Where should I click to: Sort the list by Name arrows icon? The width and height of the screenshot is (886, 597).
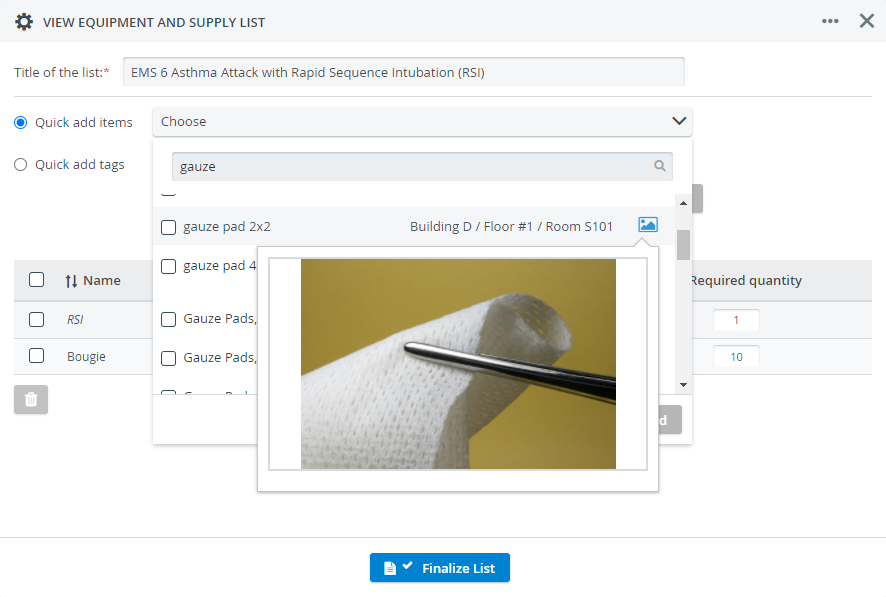[x=71, y=281]
